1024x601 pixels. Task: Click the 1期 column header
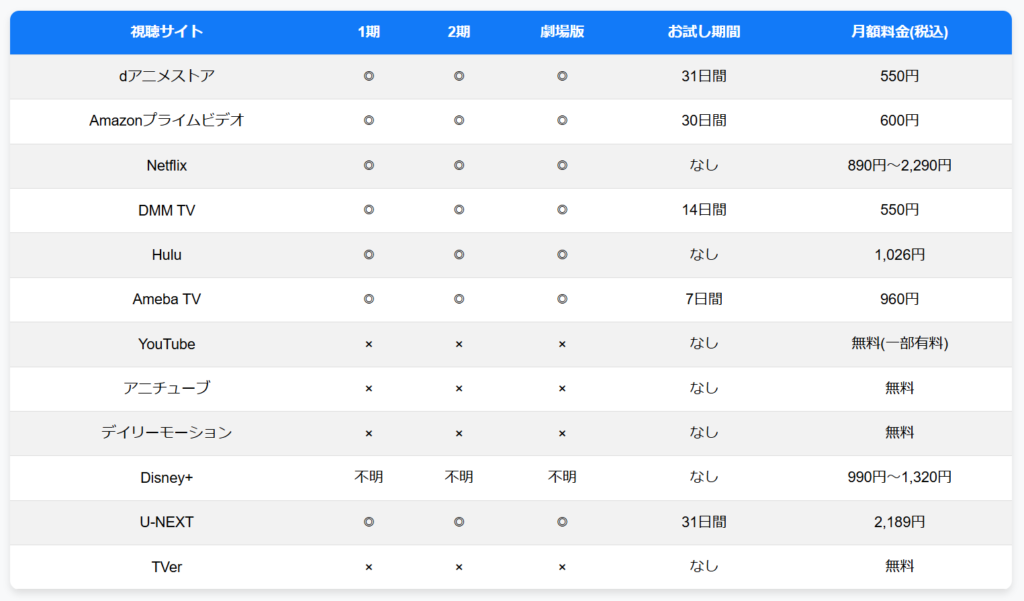pyautogui.click(x=368, y=31)
